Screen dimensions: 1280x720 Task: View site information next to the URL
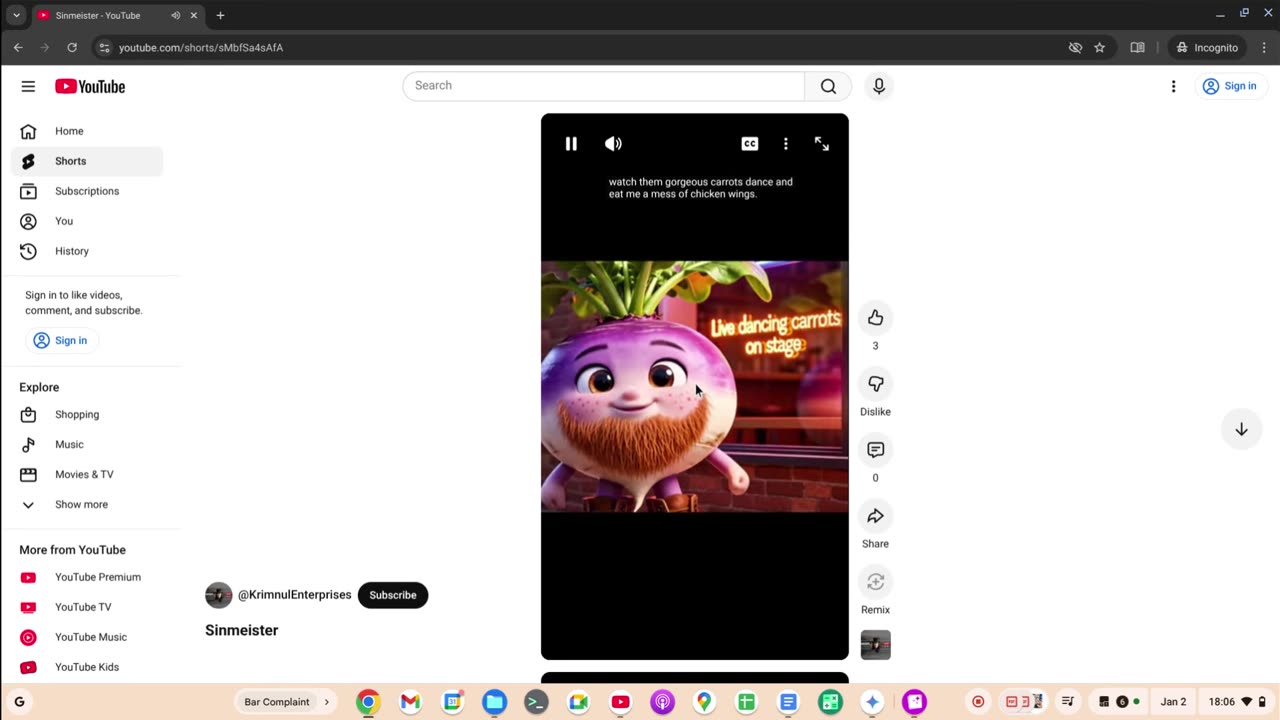(103, 47)
